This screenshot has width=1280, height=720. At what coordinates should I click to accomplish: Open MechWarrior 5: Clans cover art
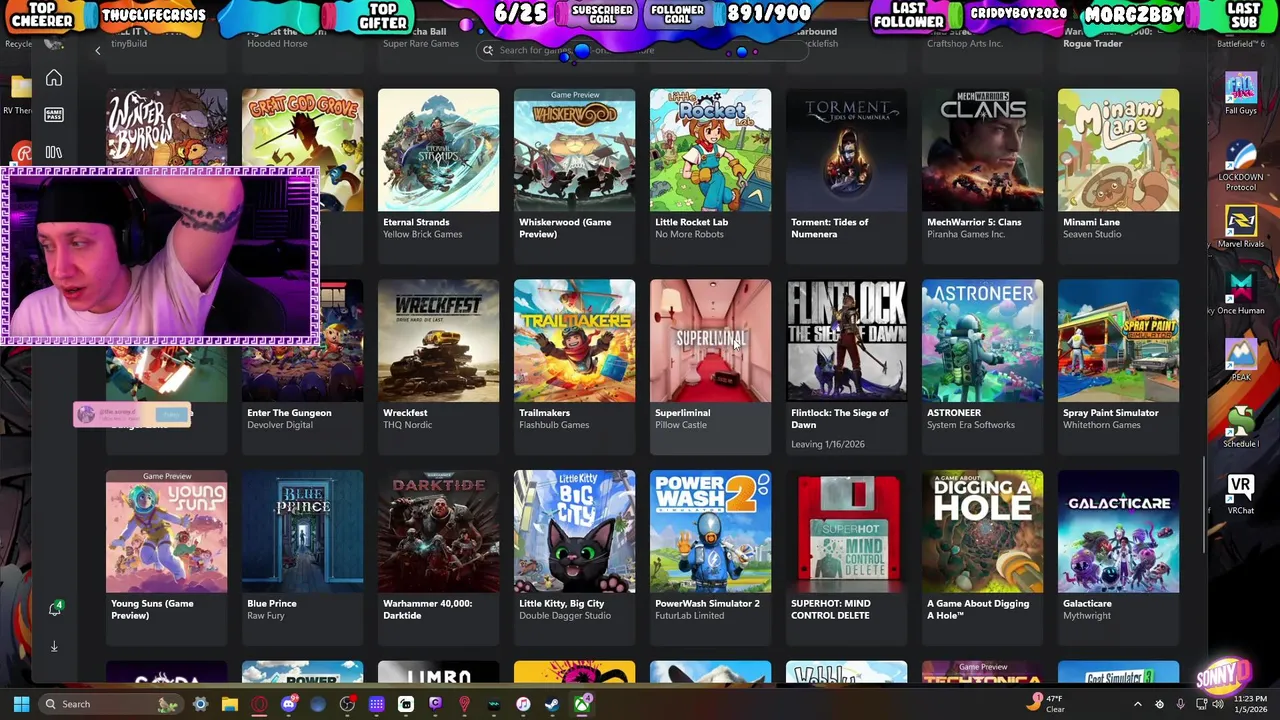pyautogui.click(x=982, y=150)
